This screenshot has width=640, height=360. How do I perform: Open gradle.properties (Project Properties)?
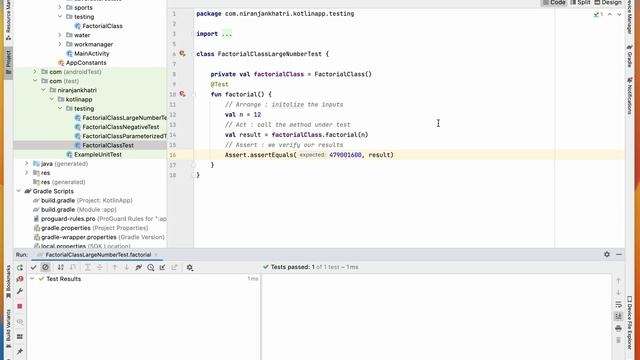point(94,228)
